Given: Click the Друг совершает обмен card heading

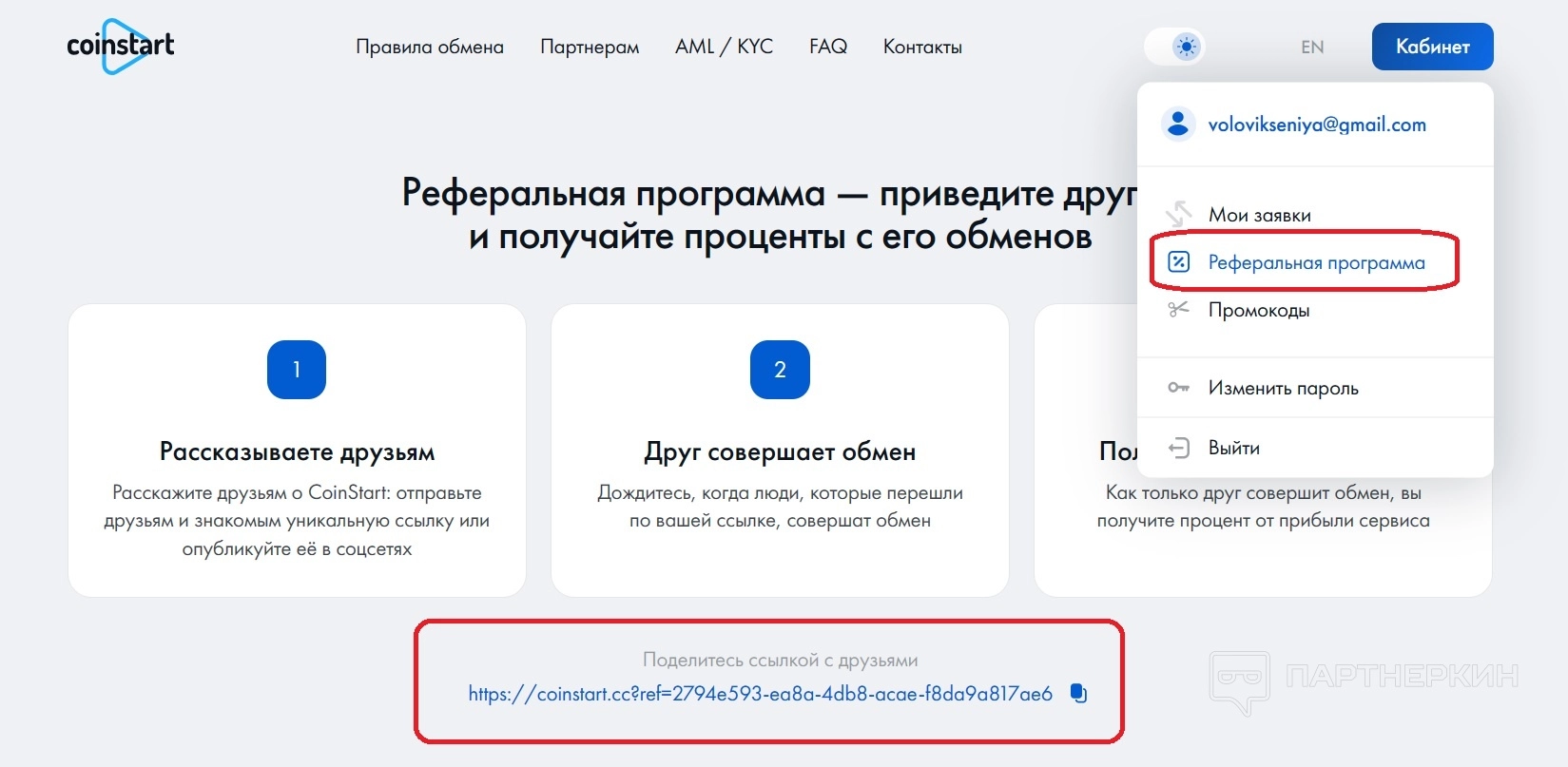Looking at the screenshot, I should (780, 451).
